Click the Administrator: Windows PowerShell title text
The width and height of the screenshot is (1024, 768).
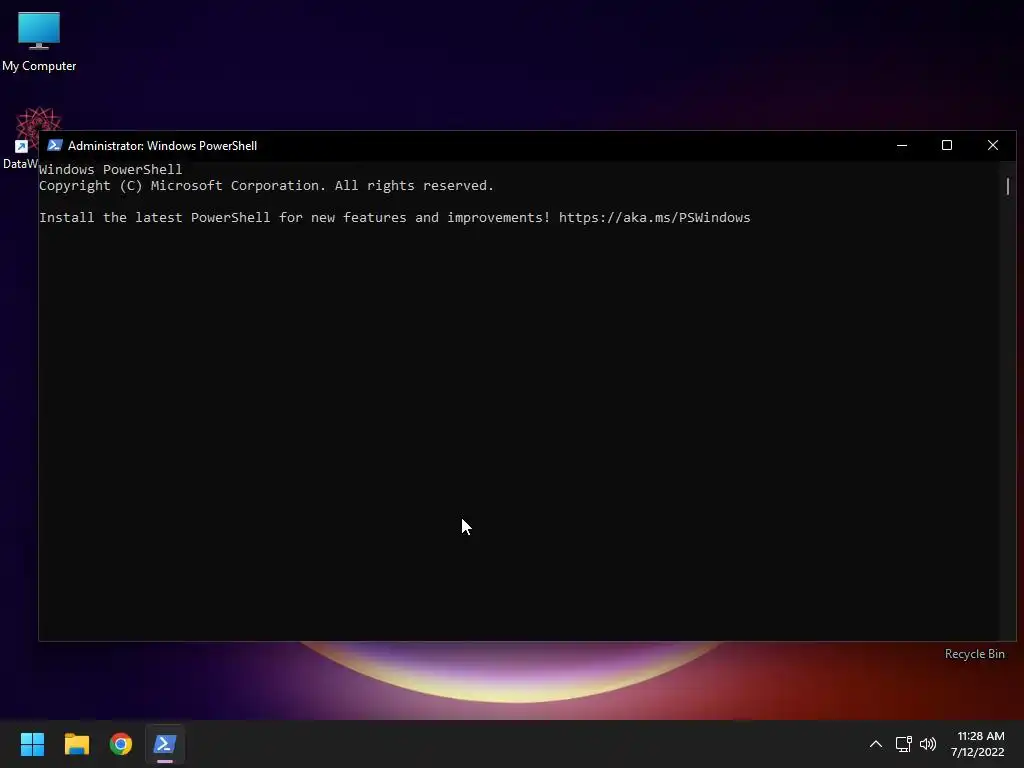163,146
